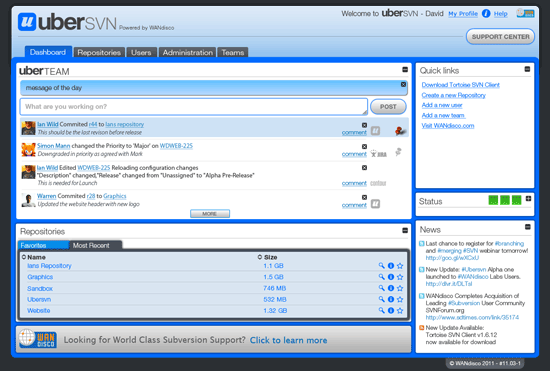
Task: Switch to the Teams tab
Action: tap(233, 52)
